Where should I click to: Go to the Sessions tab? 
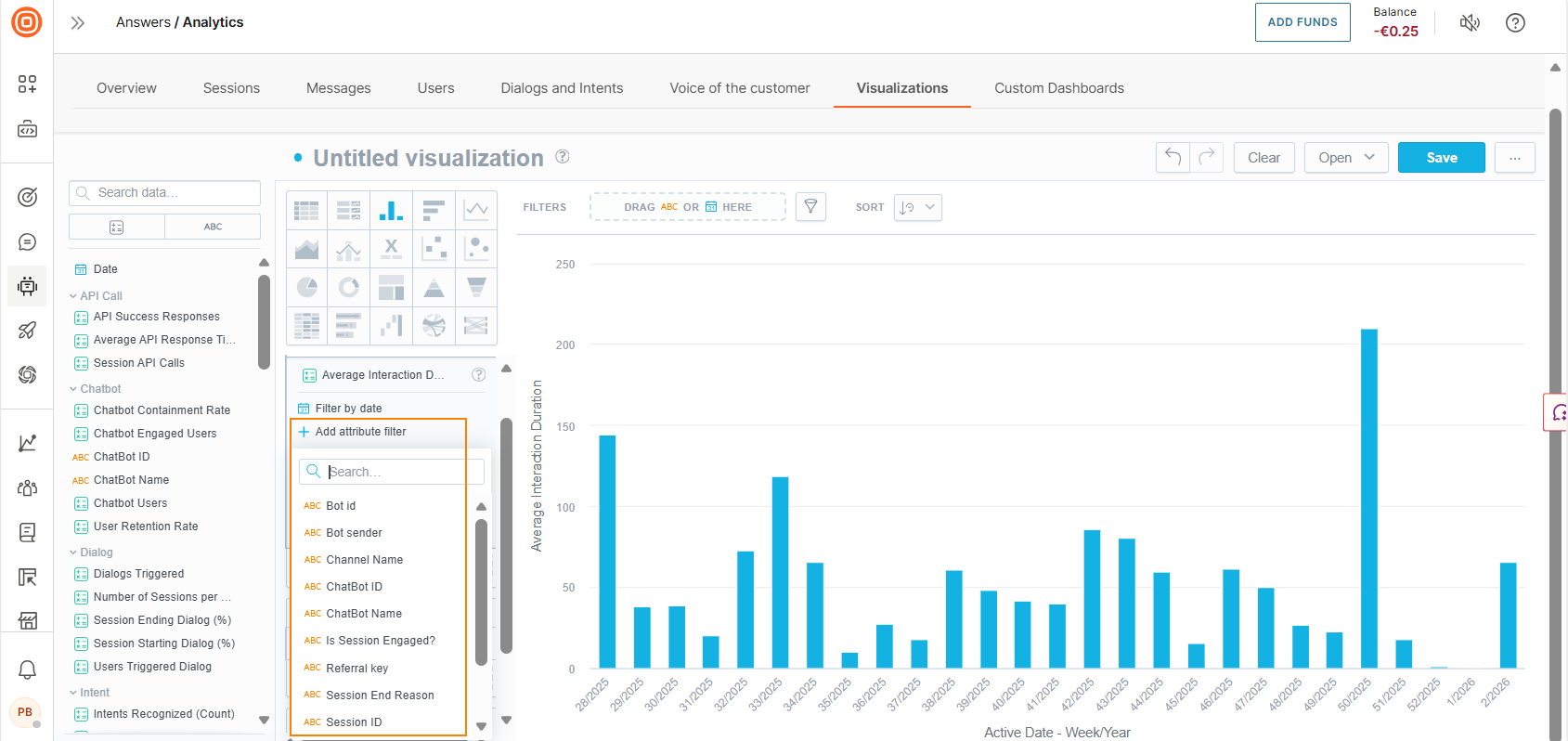(231, 88)
